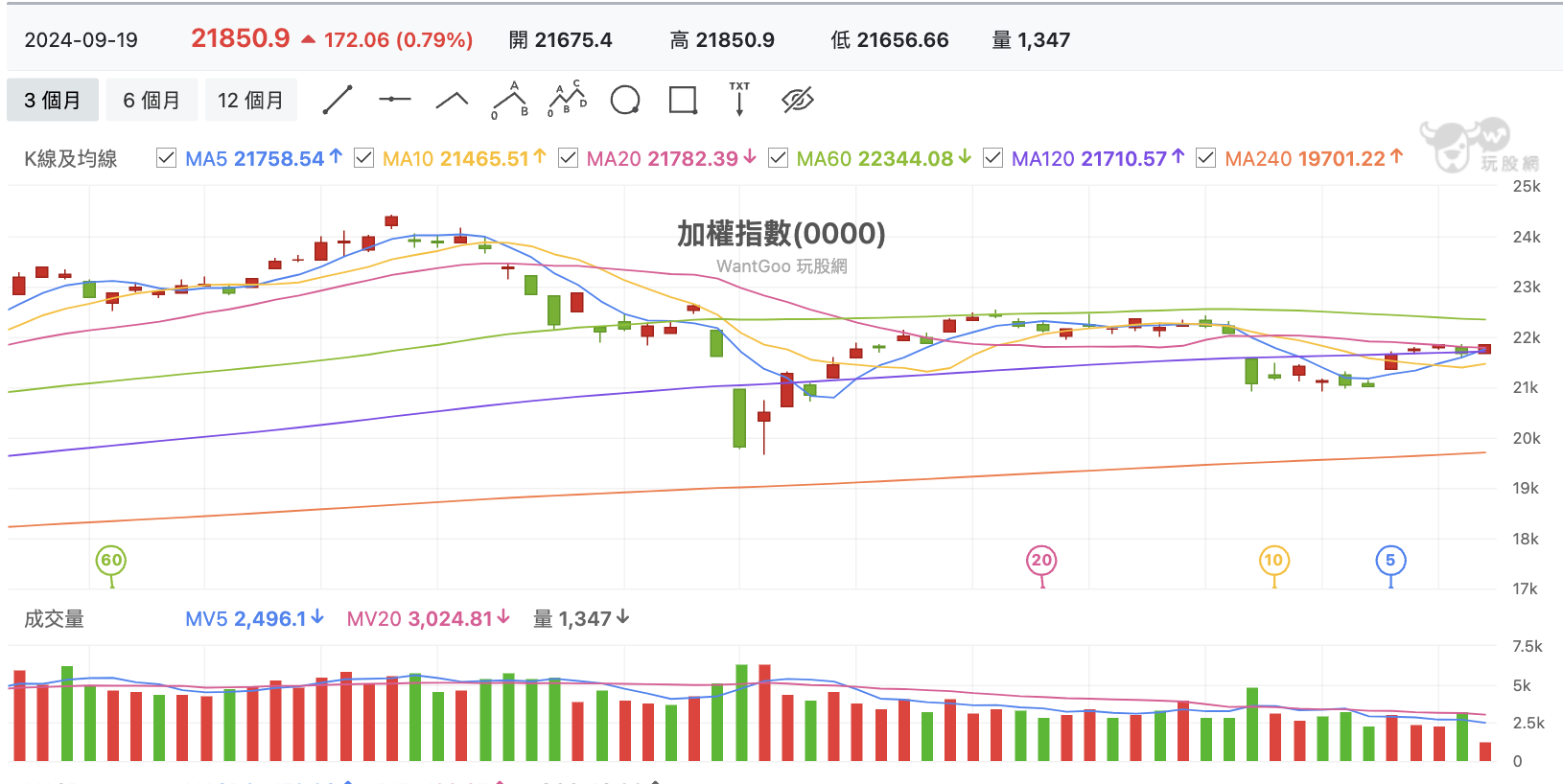The width and height of the screenshot is (1563, 784).
Task: Choose the angle line tool
Action: (452, 100)
